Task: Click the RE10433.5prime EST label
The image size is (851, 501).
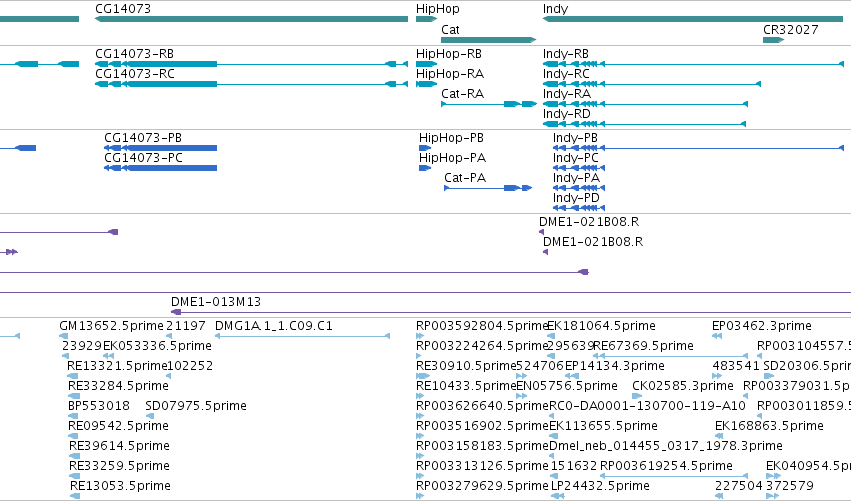Action: pos(466,386)
